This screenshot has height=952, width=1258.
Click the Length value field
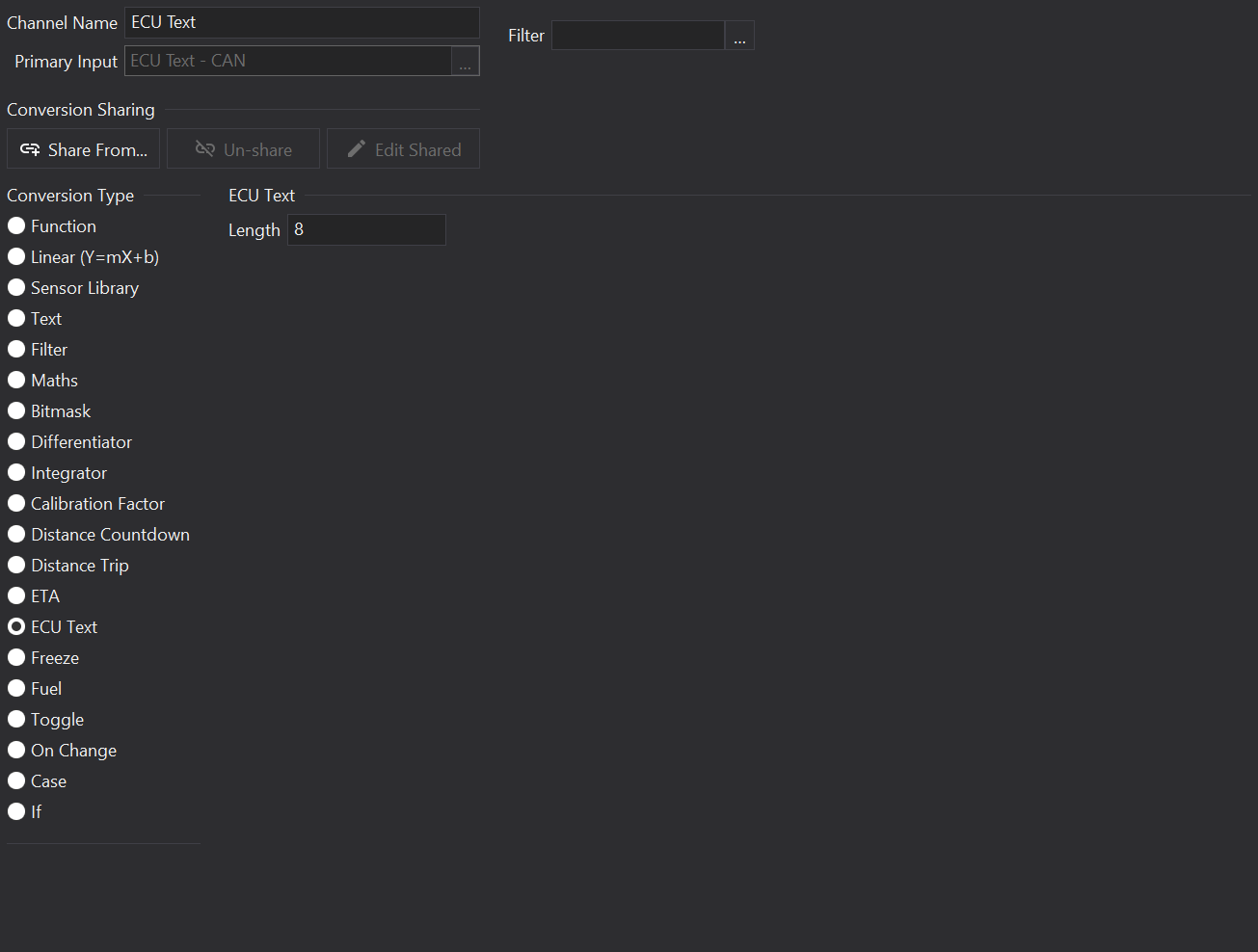coord(366,230)
